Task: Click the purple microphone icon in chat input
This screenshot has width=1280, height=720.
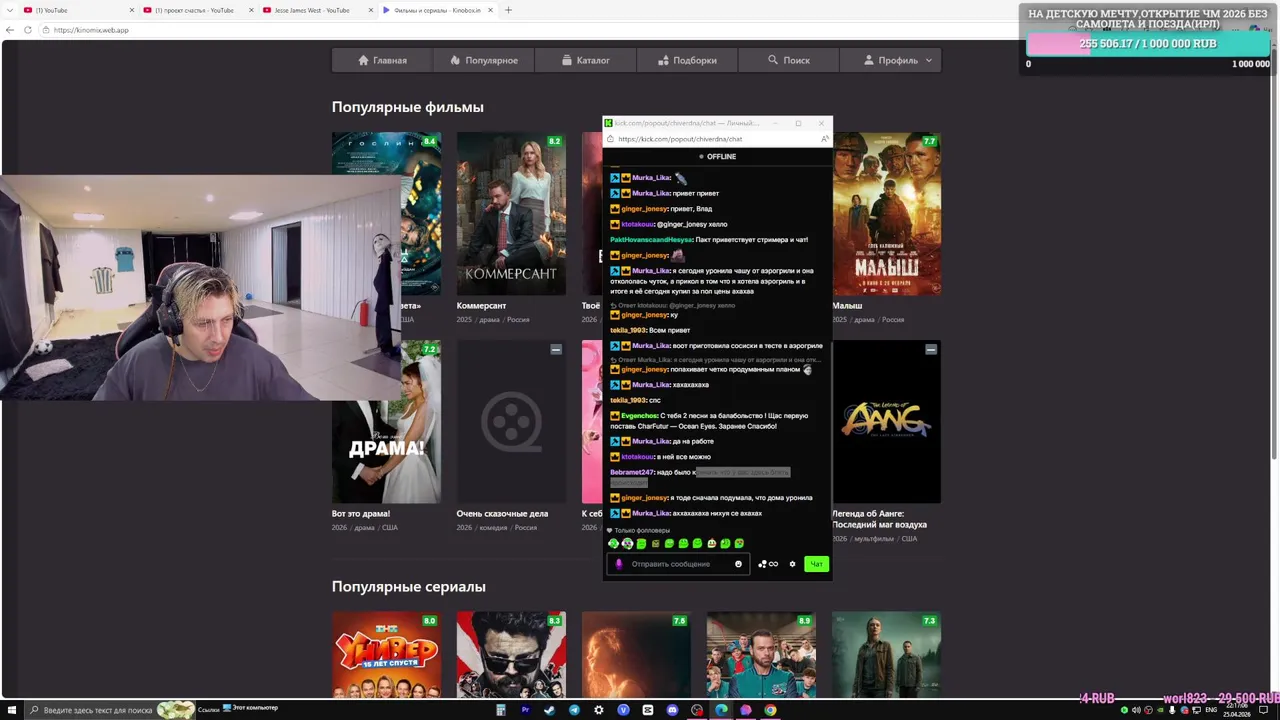Action: point(618,564)
